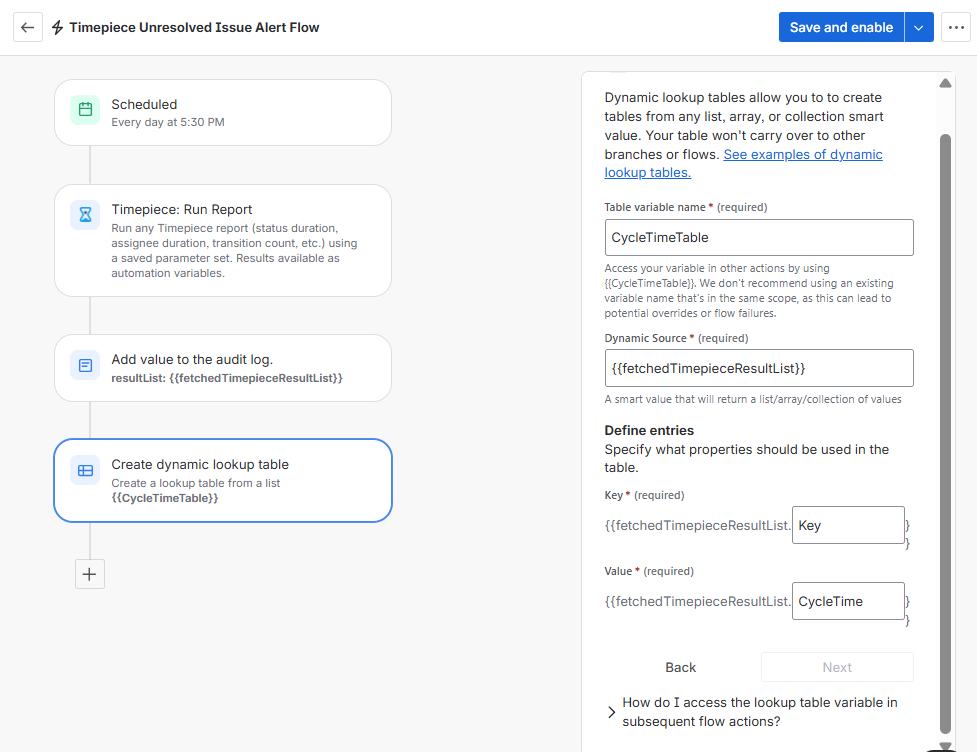The height and width of the screenshot is (752, 977).
Task: Click the Define entries heading
Action: click(649, 431)
